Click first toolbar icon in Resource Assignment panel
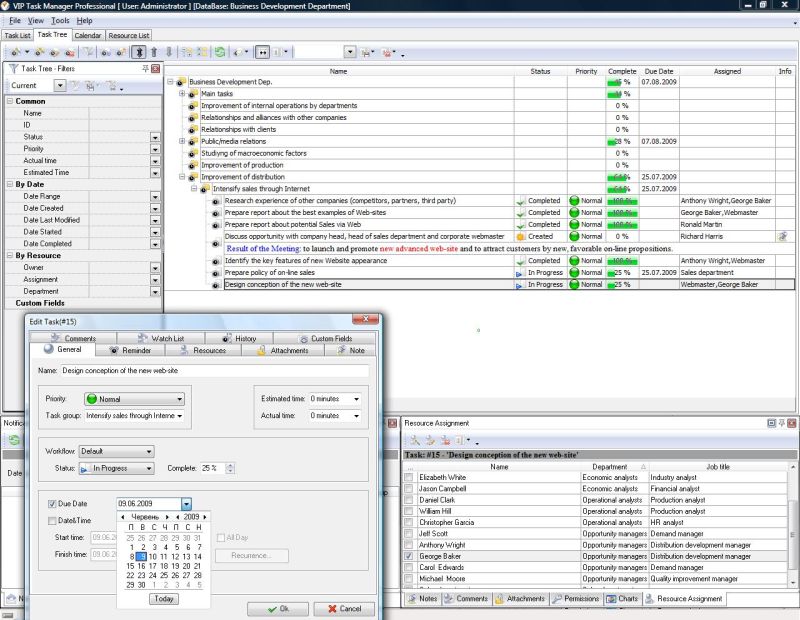The height and width of the screenshot is (620, 800). click(x=414, y=440)
